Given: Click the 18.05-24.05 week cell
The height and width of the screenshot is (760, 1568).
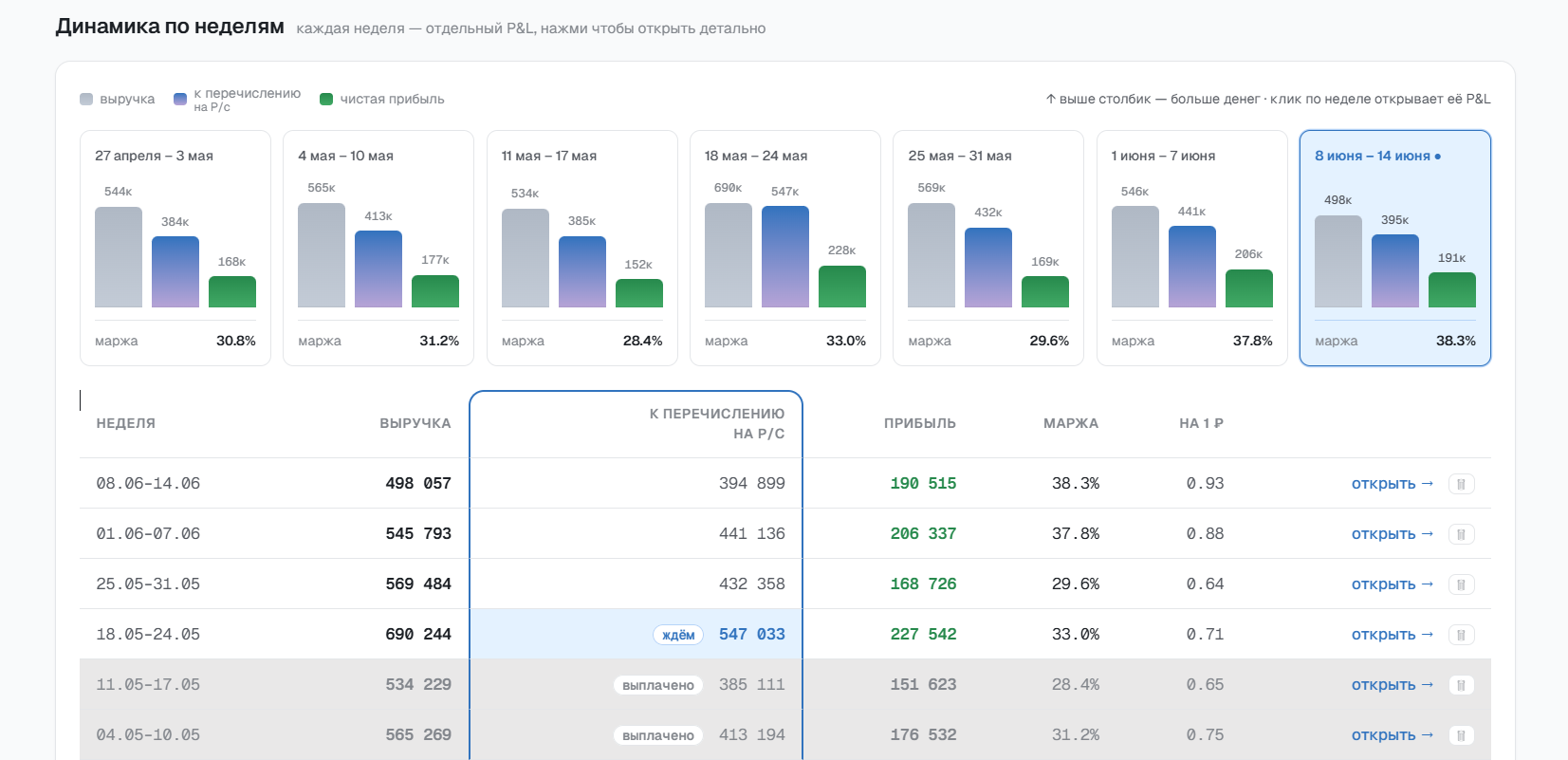Looking at the screenshot, I should point(148,635).
